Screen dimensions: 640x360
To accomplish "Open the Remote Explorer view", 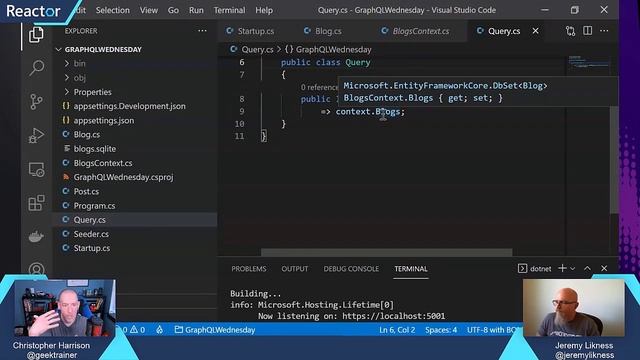I will [36, 169].
